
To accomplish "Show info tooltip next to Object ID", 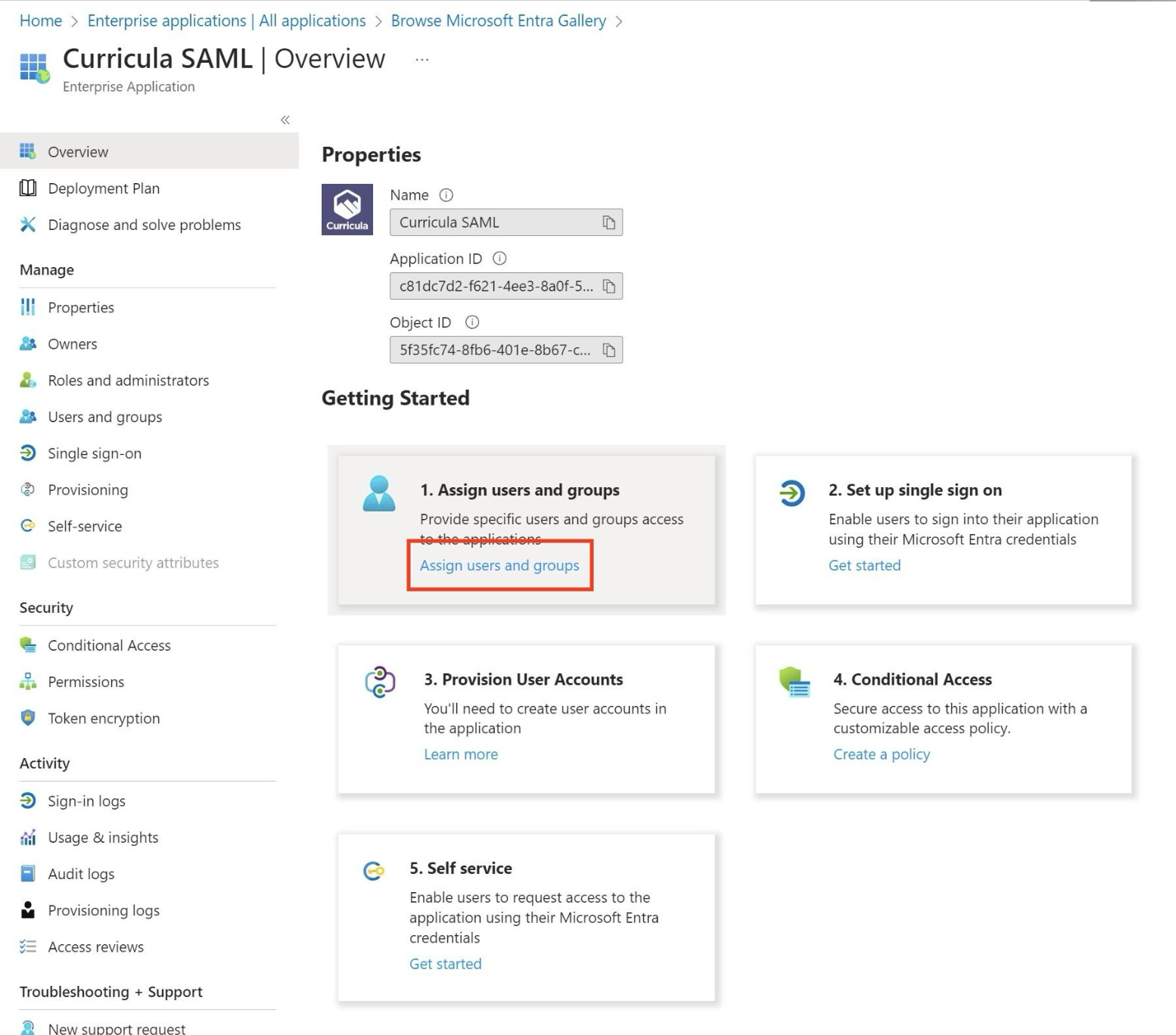I will [472, 322].
